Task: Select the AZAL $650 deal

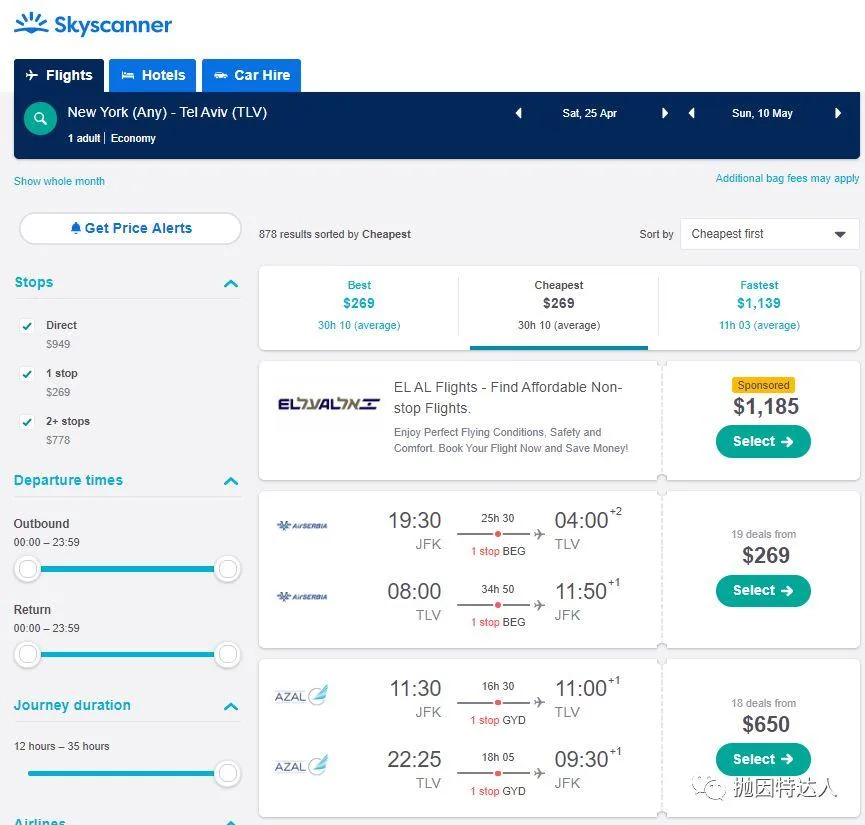Action: click(763, 759)
